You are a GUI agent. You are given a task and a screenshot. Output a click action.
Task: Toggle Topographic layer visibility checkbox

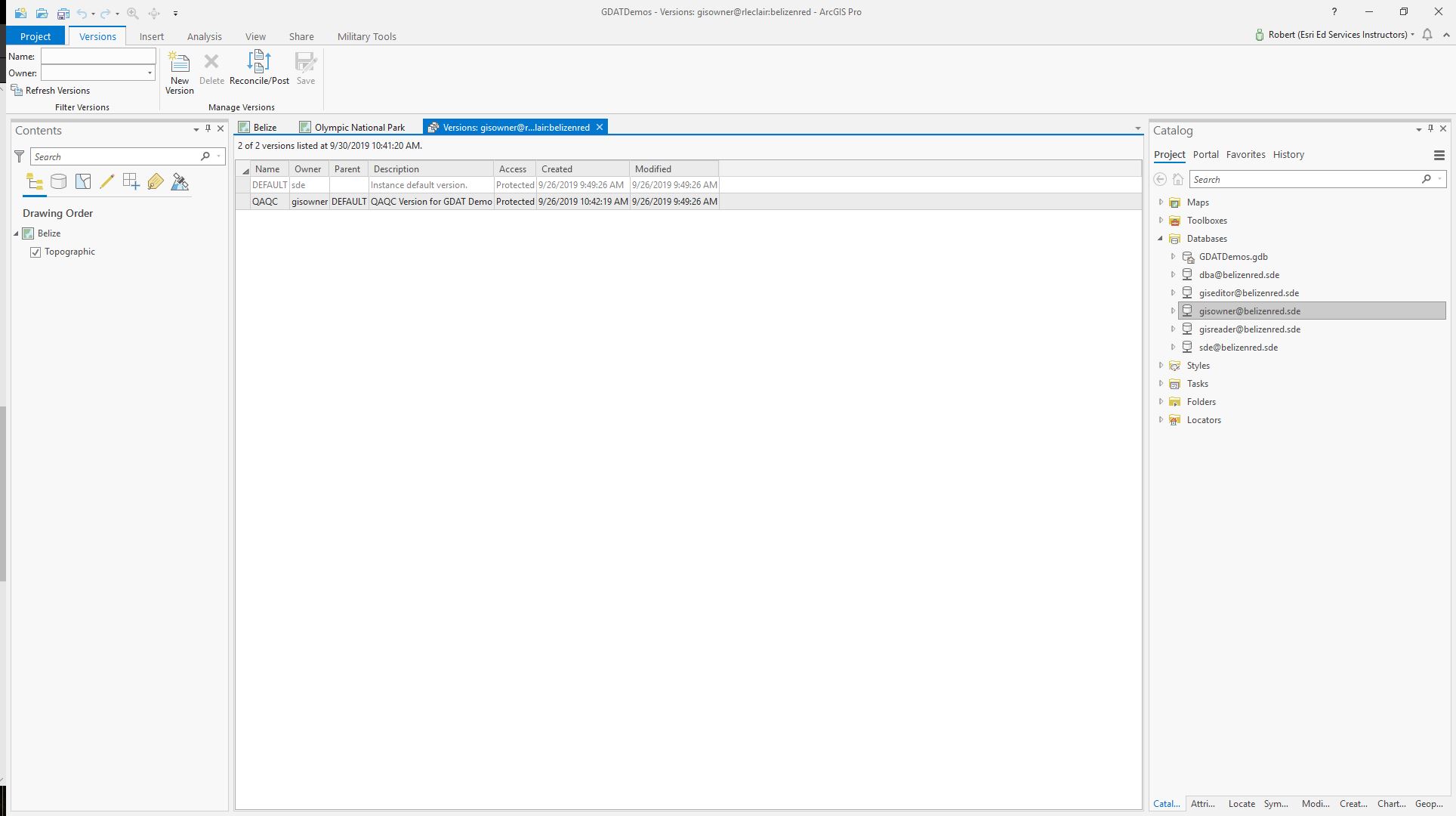pyautogui.click(x=35, y=252)
